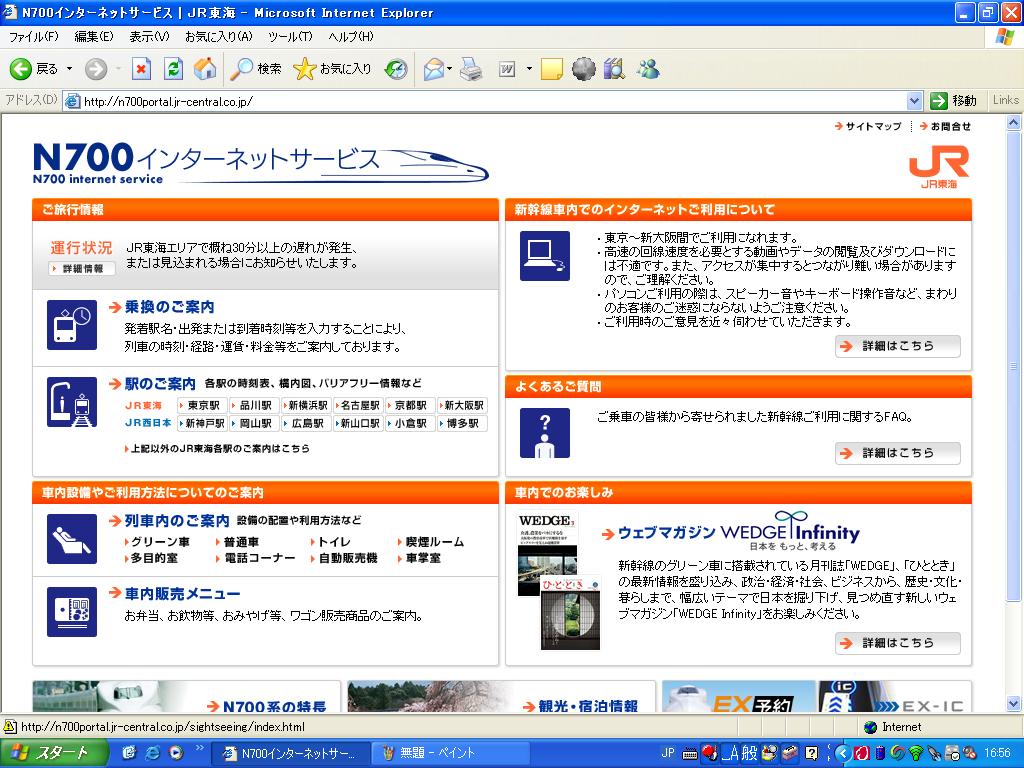Open the Mail button dropdown arrow
This screenshot has height=768, width=1024.
(x=449, y=69)
